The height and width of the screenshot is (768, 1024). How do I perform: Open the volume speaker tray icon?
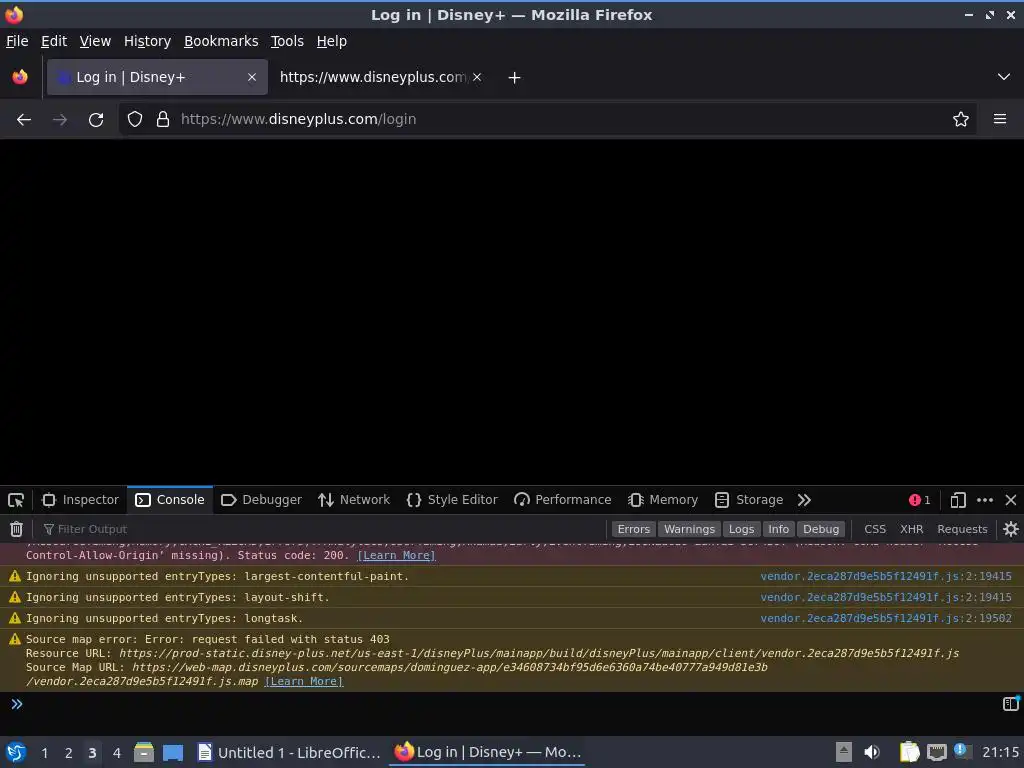pos(872,752)
